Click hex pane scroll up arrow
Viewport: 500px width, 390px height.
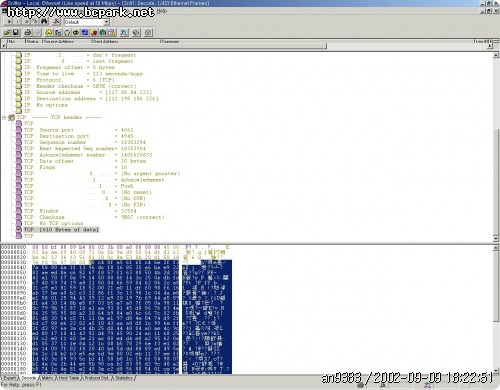(496, 248)
